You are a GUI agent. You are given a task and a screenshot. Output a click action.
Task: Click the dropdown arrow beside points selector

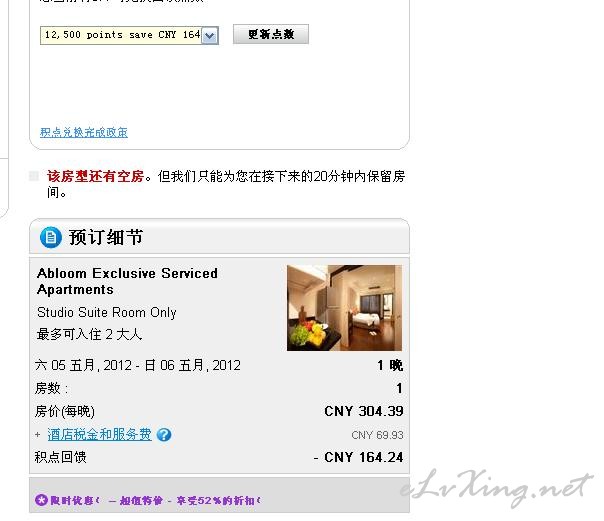click(x=210, y=36)
